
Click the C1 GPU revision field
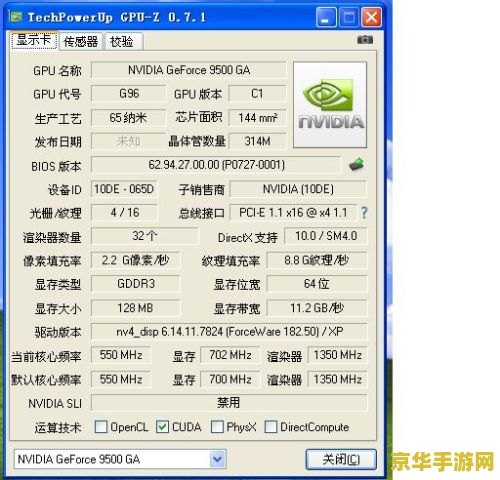257,94
